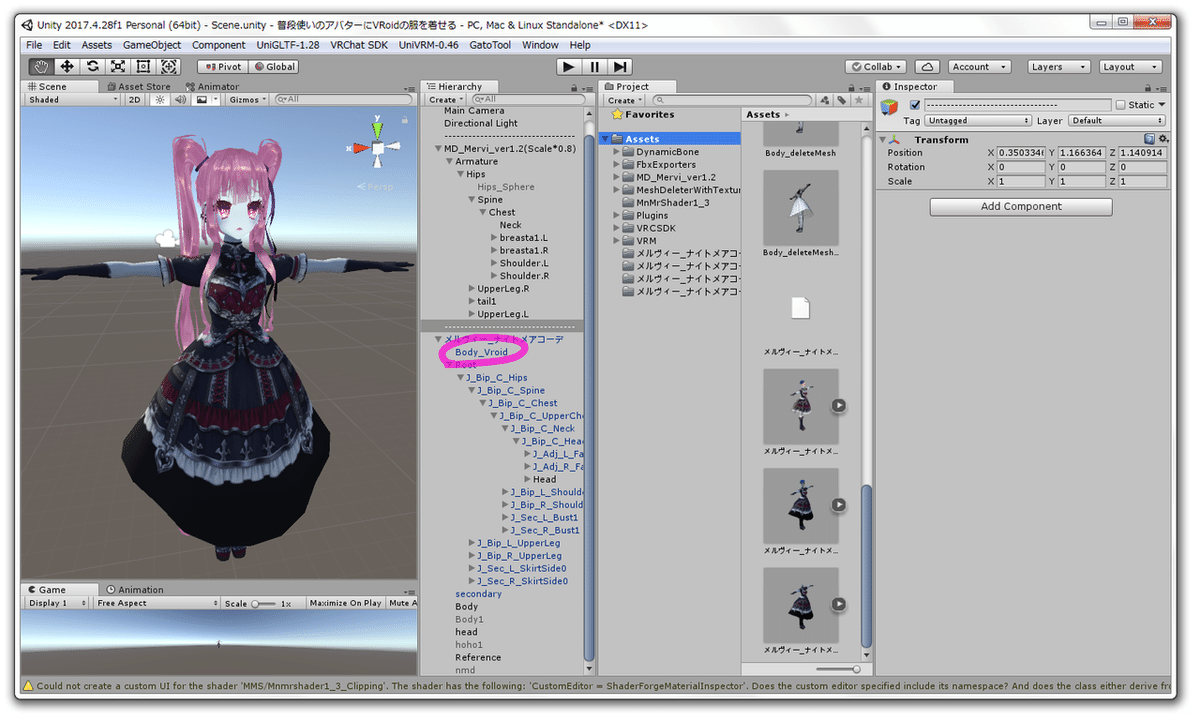Switch to the Asset Store tab
1200x721 pixels.
point(138,86)
